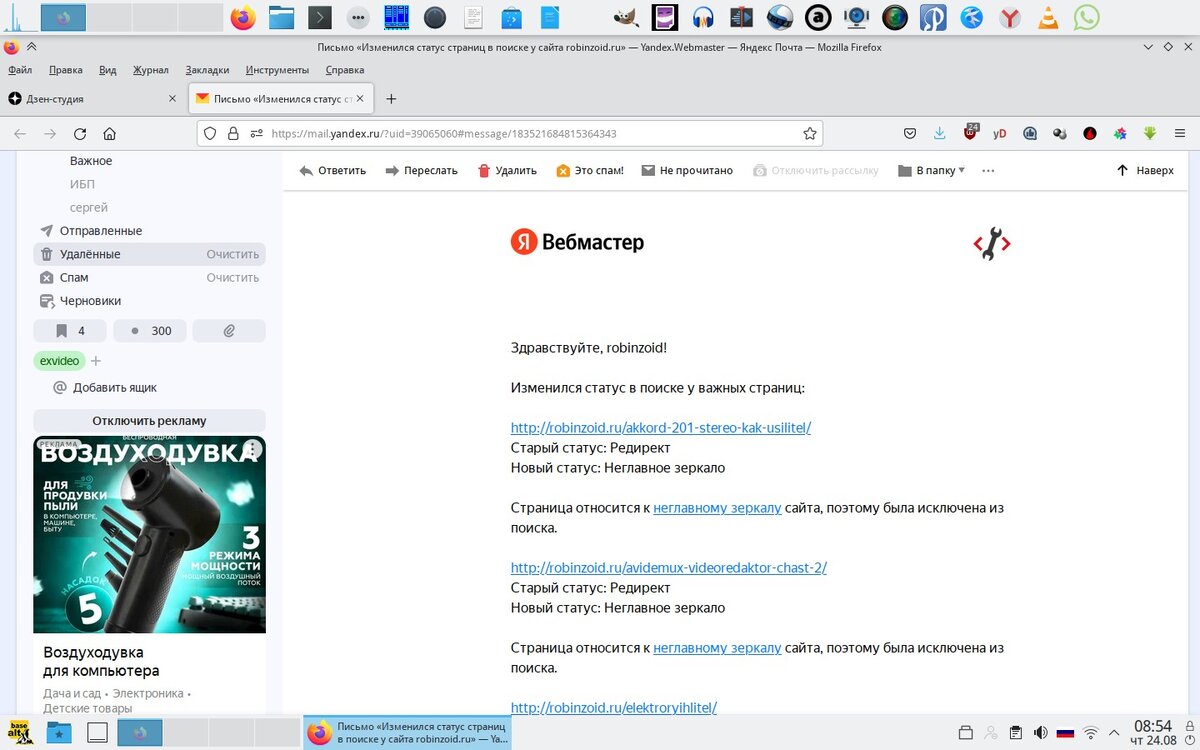1200x750 pixels.
Task: Open the Инструменты menu
Action: pos(277,70)
